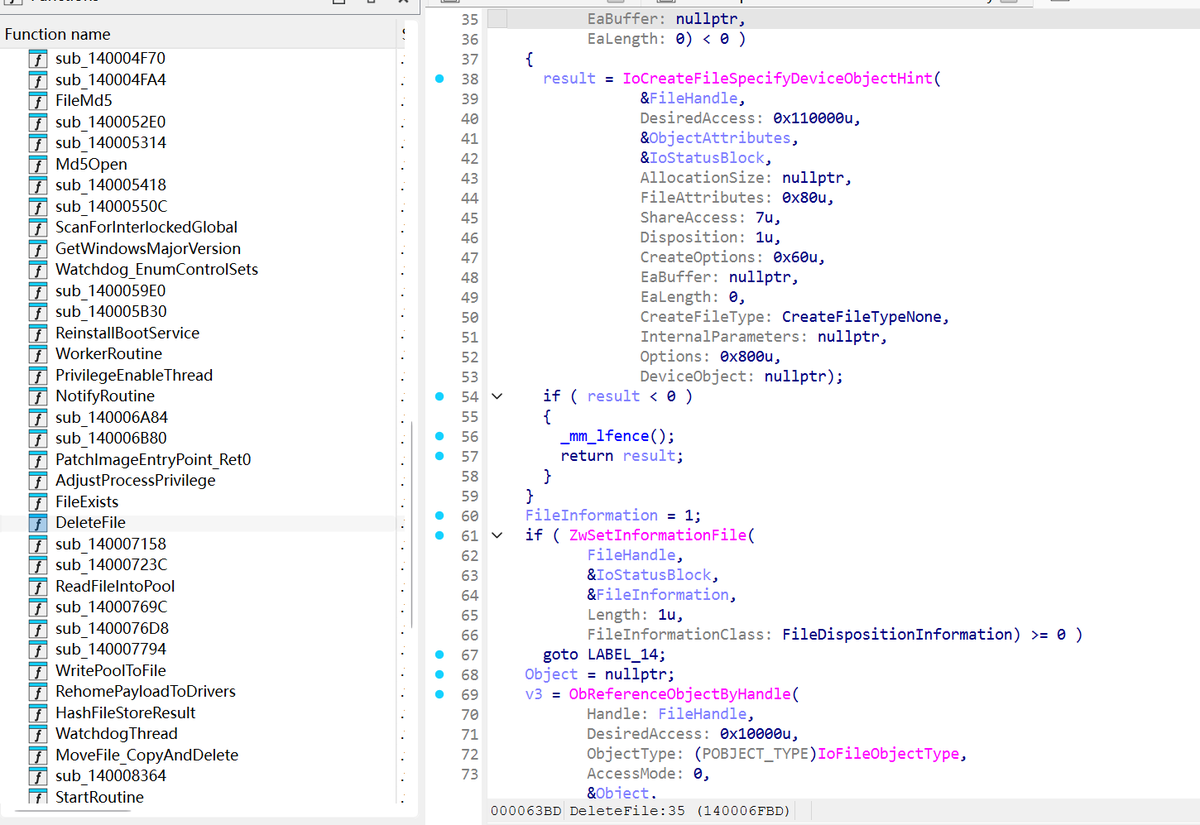Toggle breakpoint dot on line 54
Viewport: 1200px width, 825px height.
[x=440, y=396]
